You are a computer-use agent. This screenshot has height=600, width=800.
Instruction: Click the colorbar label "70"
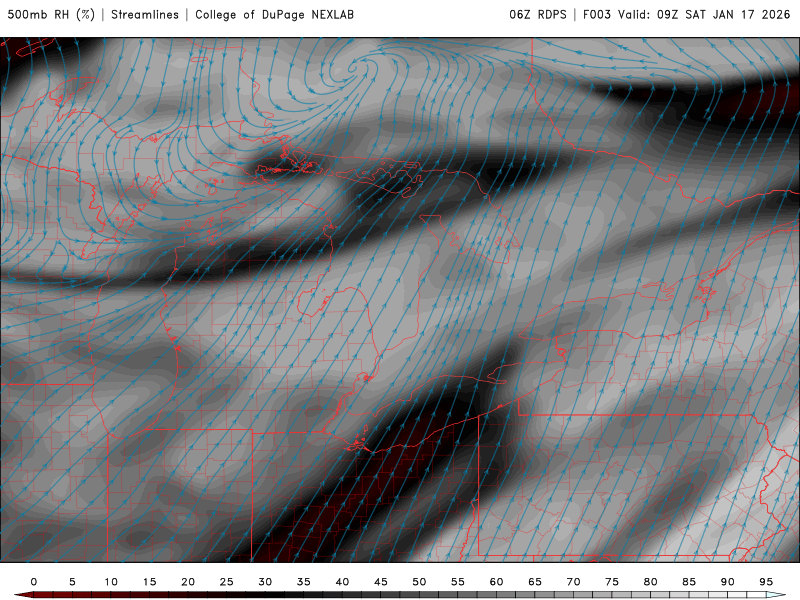click(573, 582)
